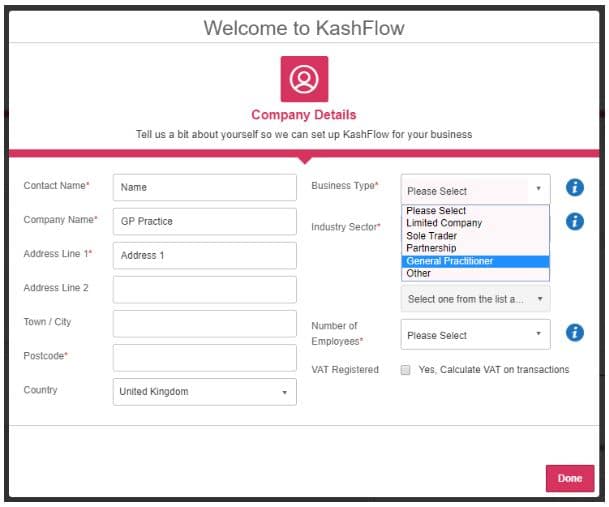Open the Number of Employees dropdown
Screen dimensions: 609x507
pyautogui.click(x=475, y=335)
